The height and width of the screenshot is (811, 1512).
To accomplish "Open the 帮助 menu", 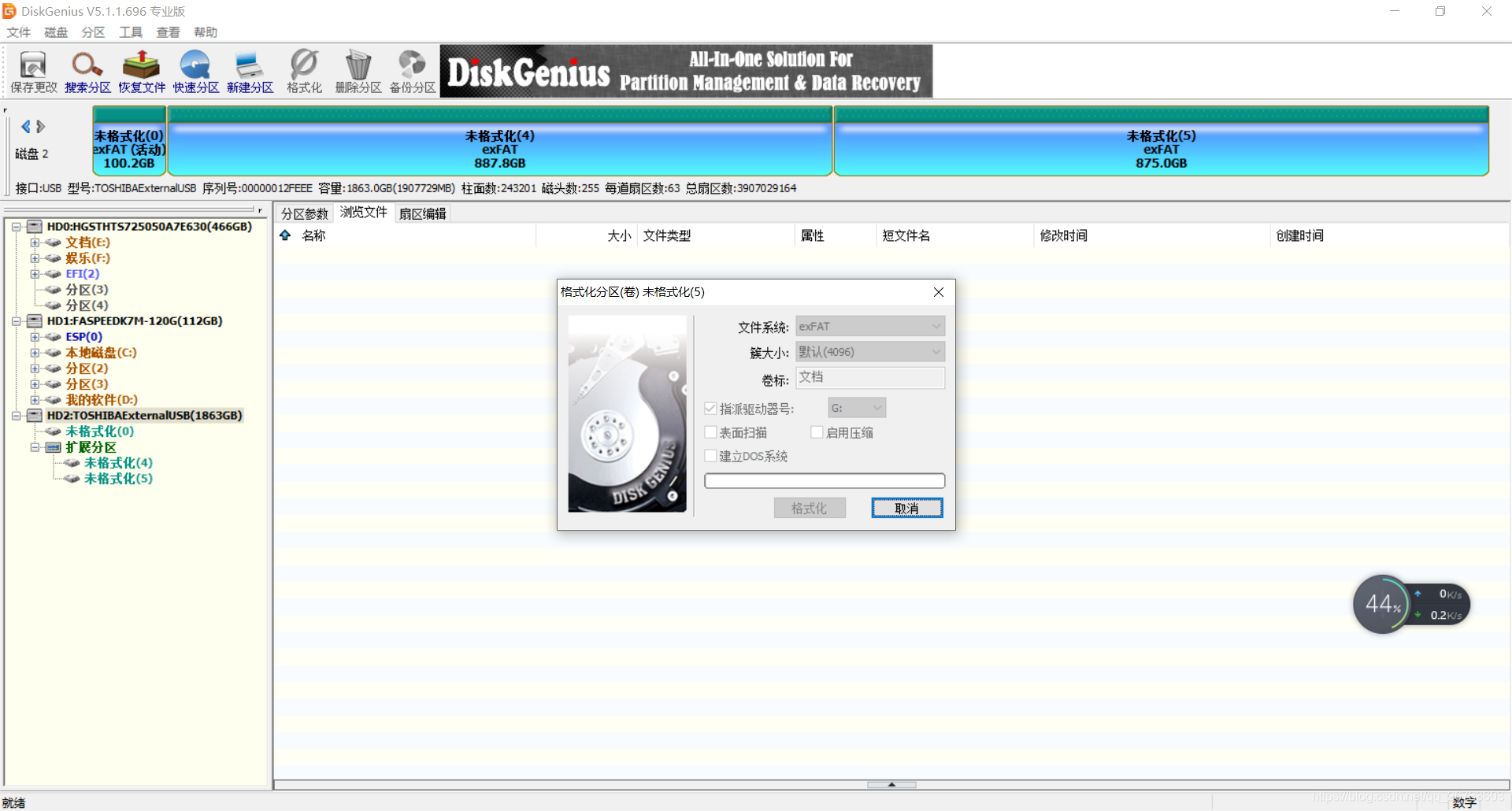I will pos(206,32).
